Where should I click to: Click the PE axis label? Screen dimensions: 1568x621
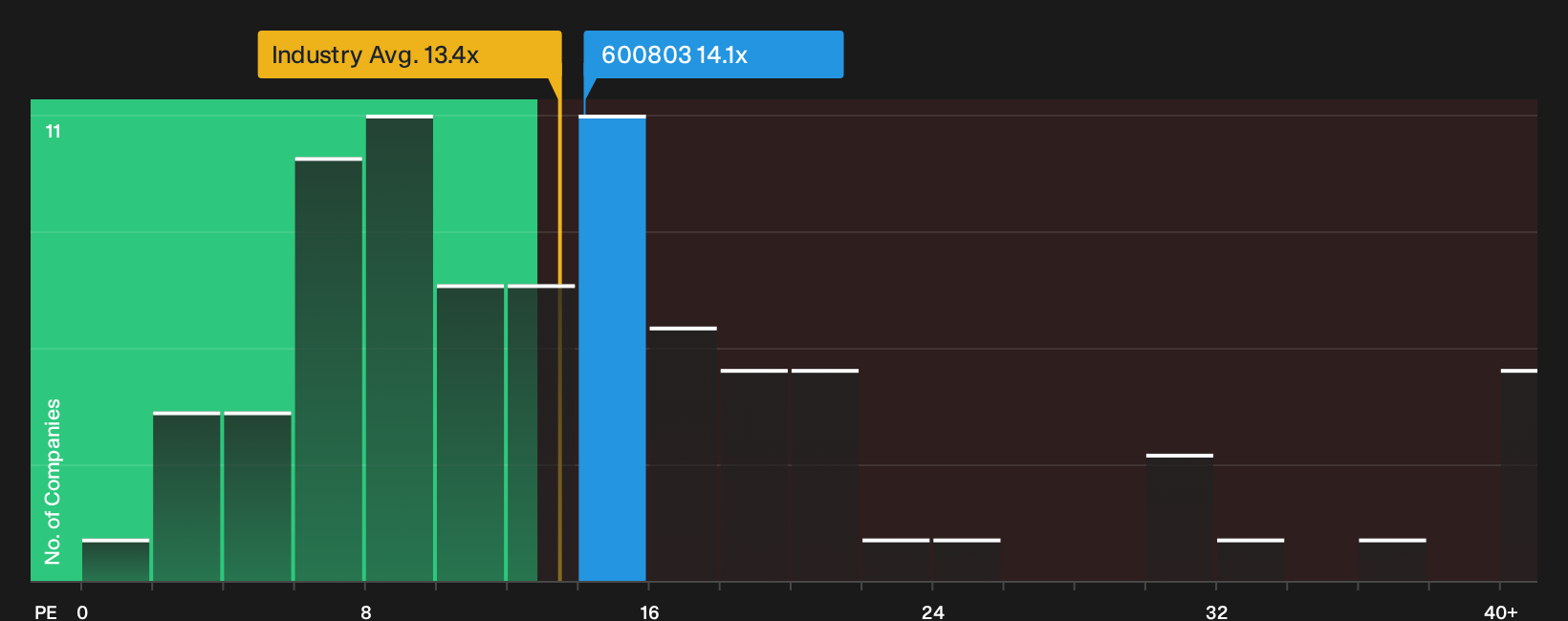[x=46, y=612]
